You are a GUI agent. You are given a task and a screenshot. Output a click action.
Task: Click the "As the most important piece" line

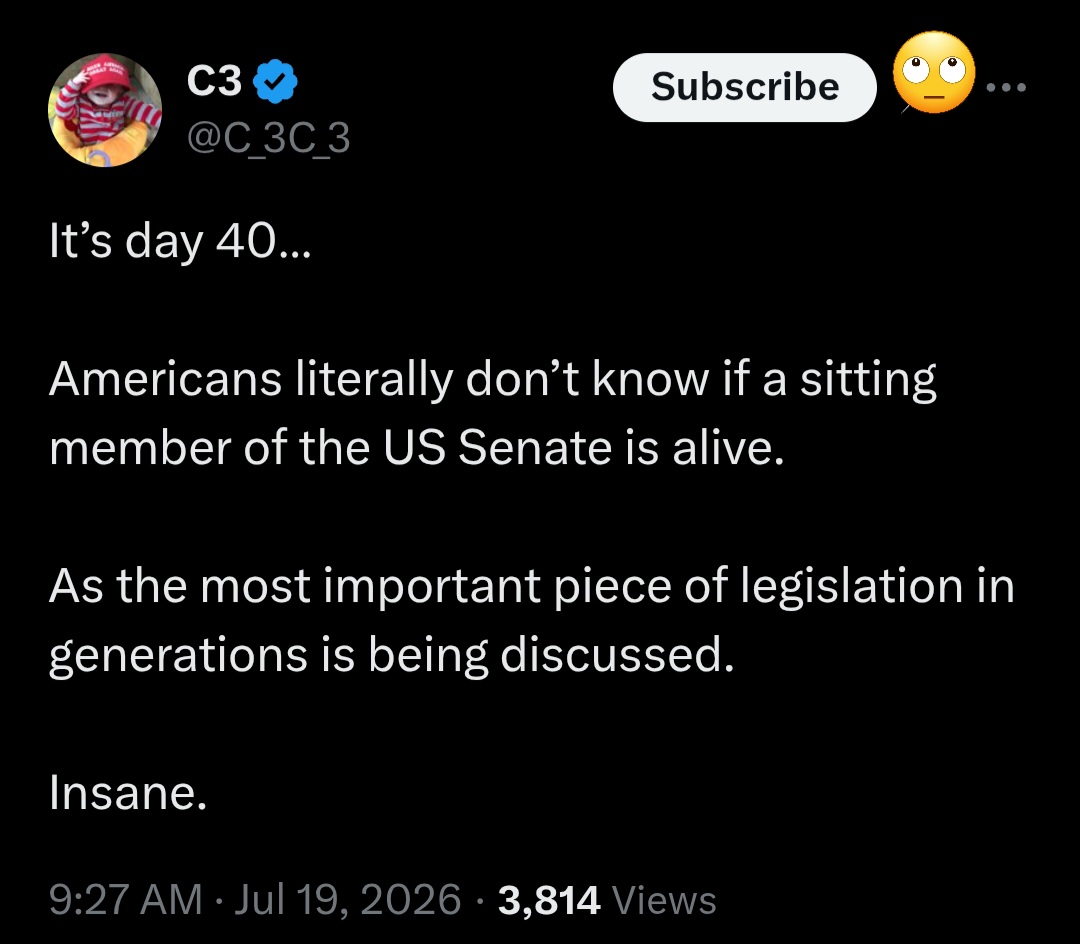[532, 587]
